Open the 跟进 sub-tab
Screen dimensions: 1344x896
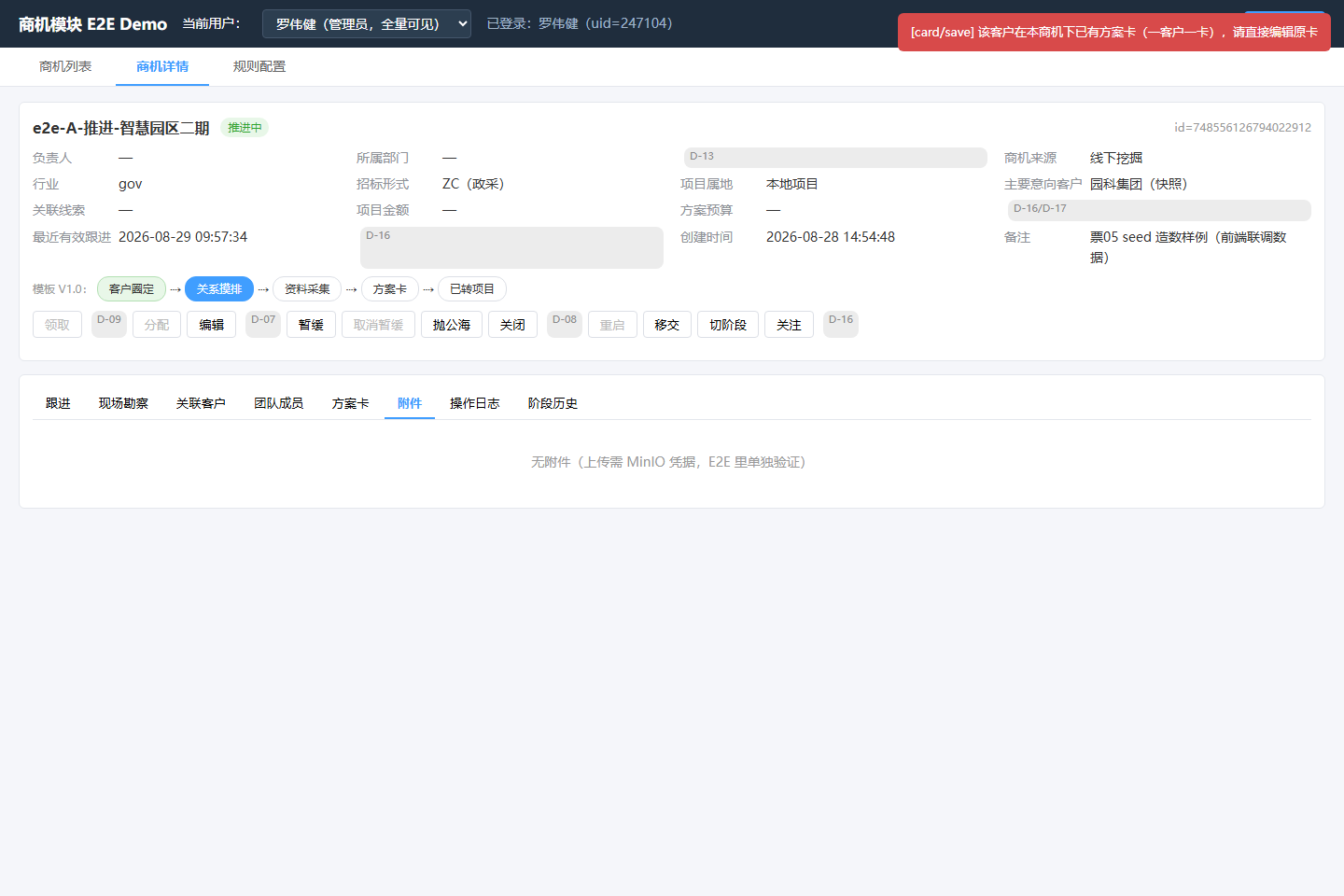tap(58, 403)
